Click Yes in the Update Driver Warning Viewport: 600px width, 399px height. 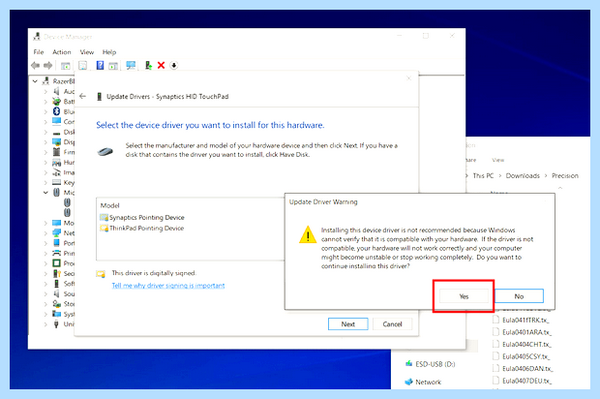tap(464, 296)
